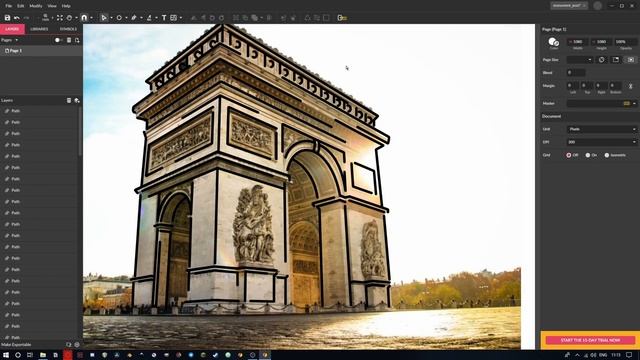The image size is (640, 360).
Task: Click the Make Exportable add icon
Action: 69,345
